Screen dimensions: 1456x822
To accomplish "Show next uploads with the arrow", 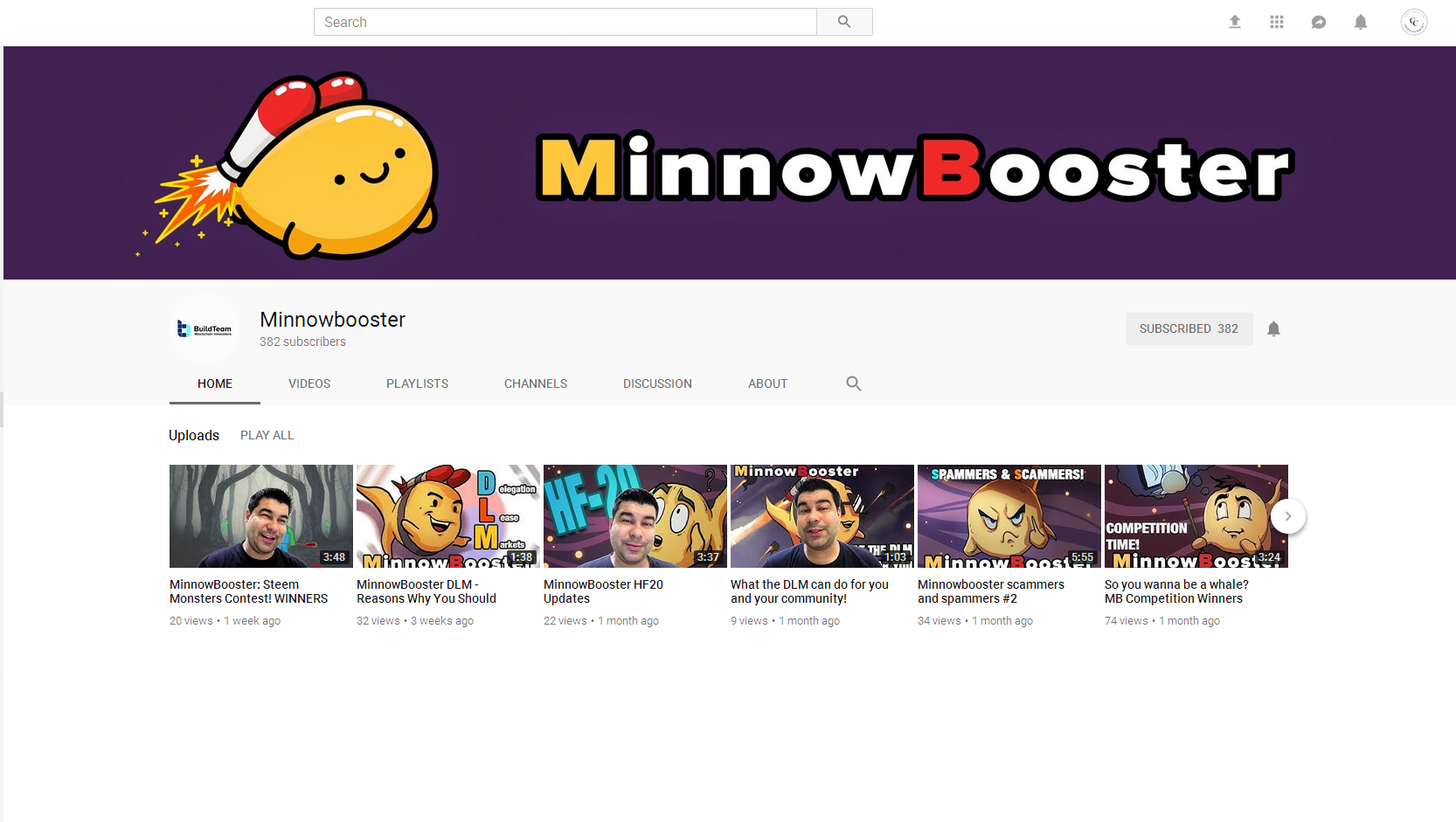I will [x=1287, y=516].
